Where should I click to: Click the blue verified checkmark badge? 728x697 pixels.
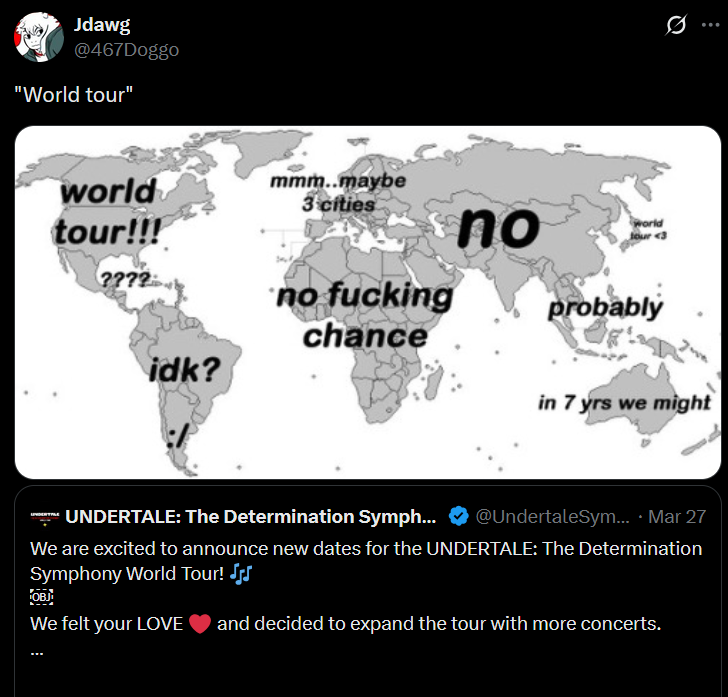pyautogui.click(x=458, y=517)
